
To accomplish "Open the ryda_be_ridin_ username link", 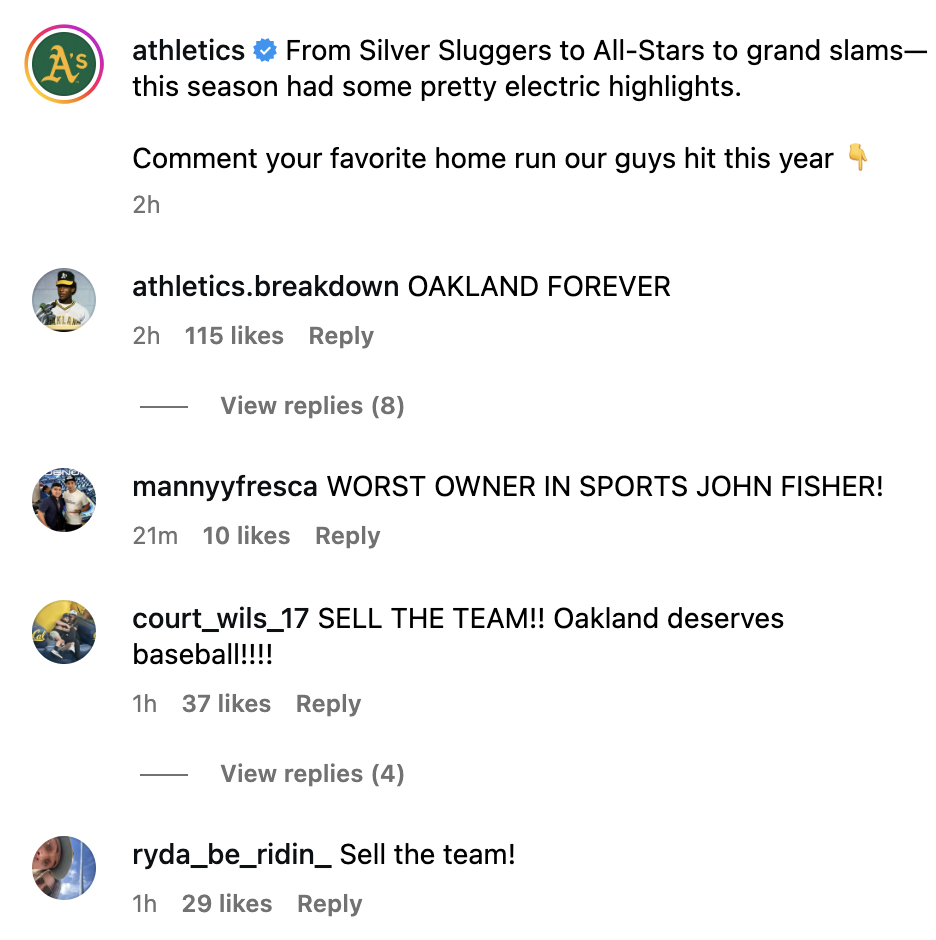I will (232, 855).
